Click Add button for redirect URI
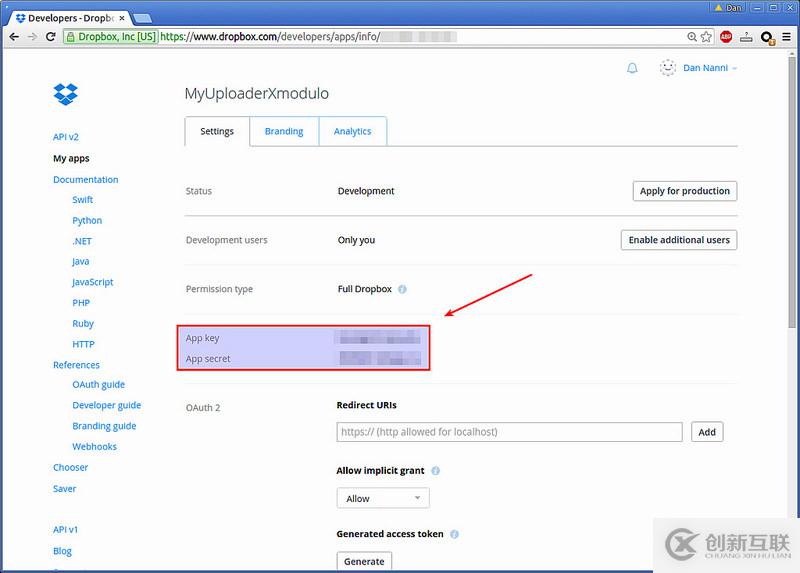 (x=707, y=432)
